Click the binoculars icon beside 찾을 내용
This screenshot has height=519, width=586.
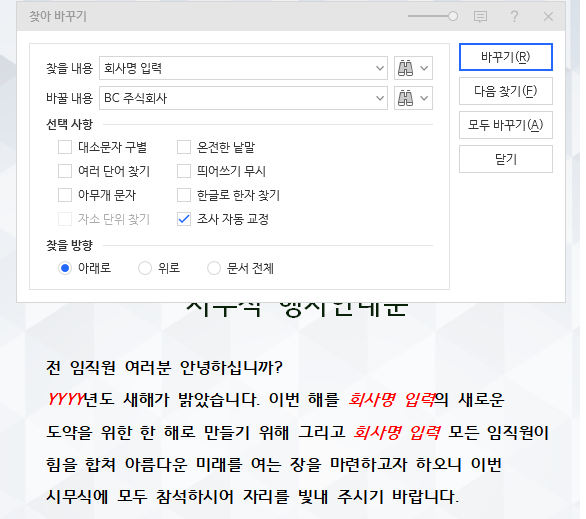[405, 68]
